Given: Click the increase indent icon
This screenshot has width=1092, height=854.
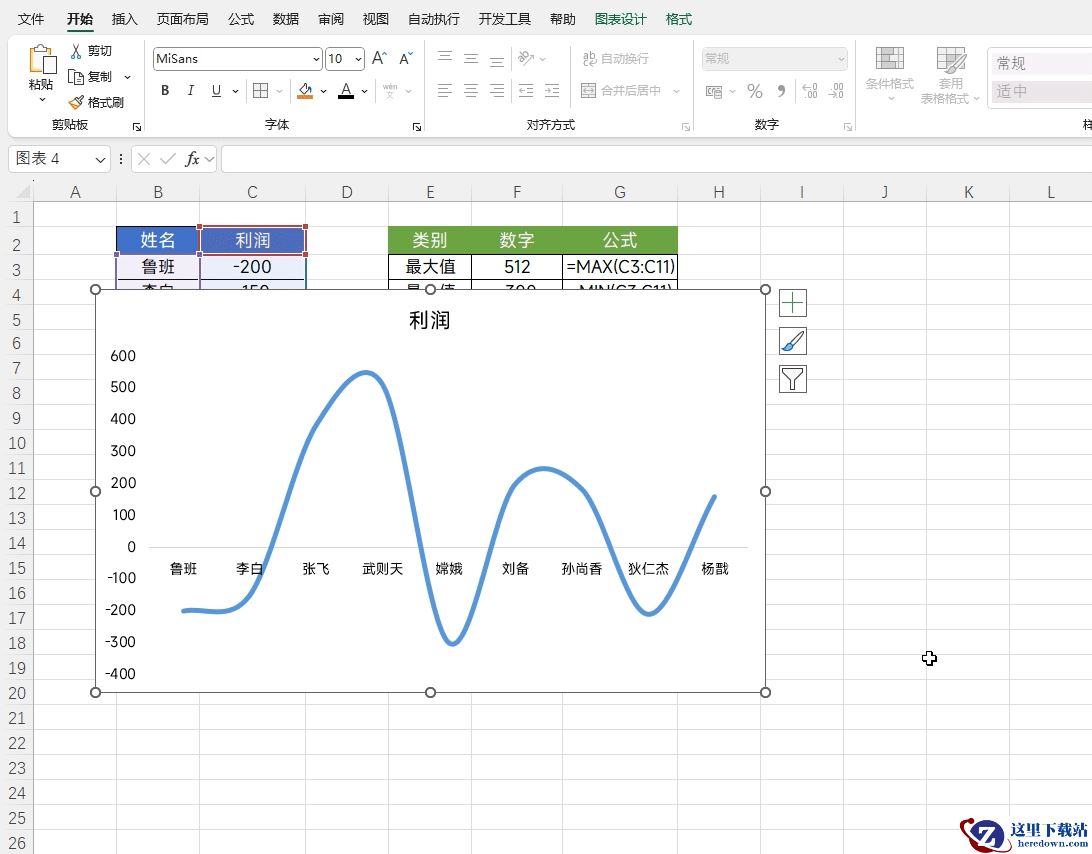Looking at the screenshot, I should [552, 91].
